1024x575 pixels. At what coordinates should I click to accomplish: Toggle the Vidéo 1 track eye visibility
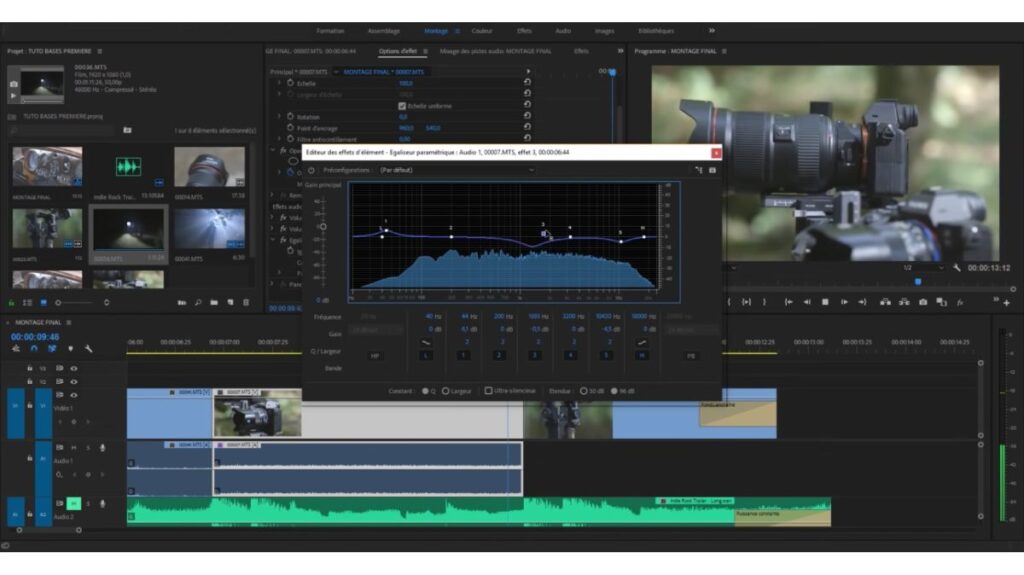click(x=74, y=395)
